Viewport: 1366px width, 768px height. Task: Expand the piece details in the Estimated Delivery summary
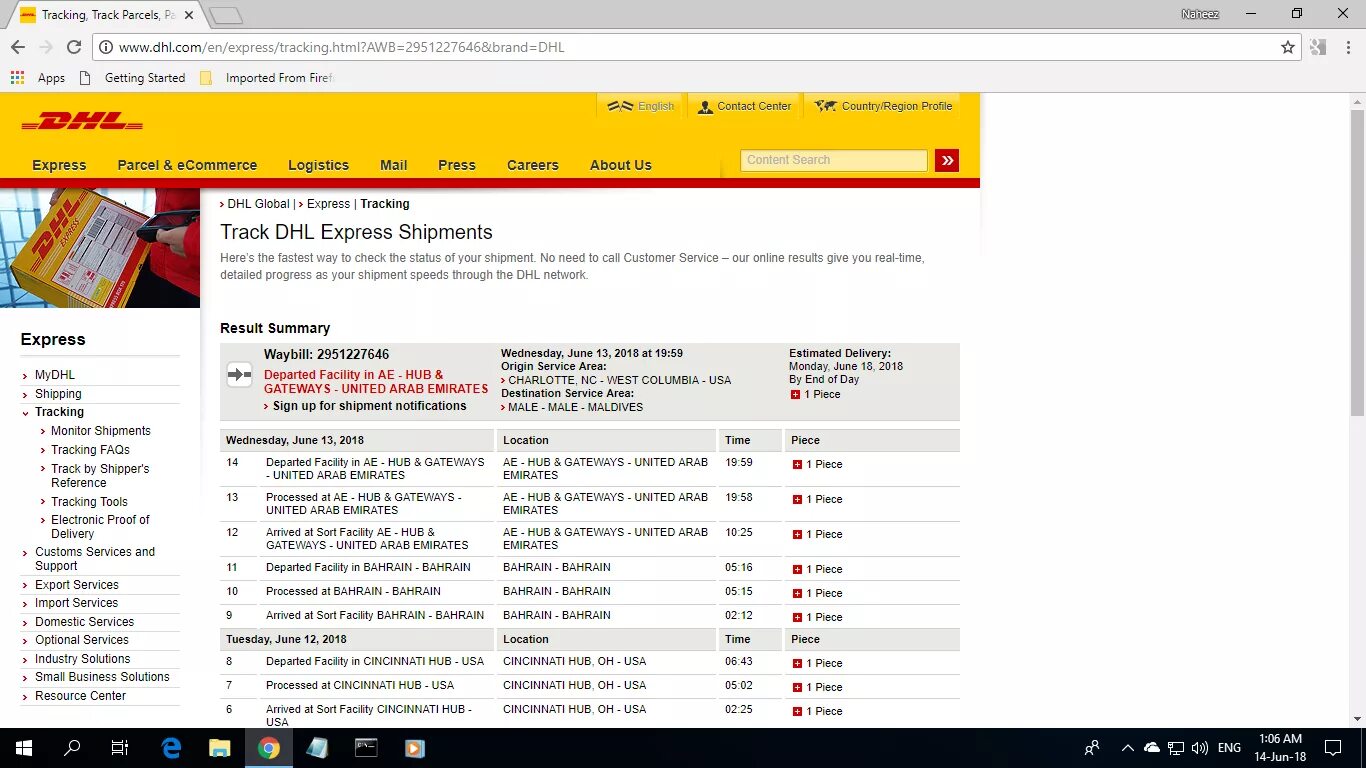click(x=795, y=394)
